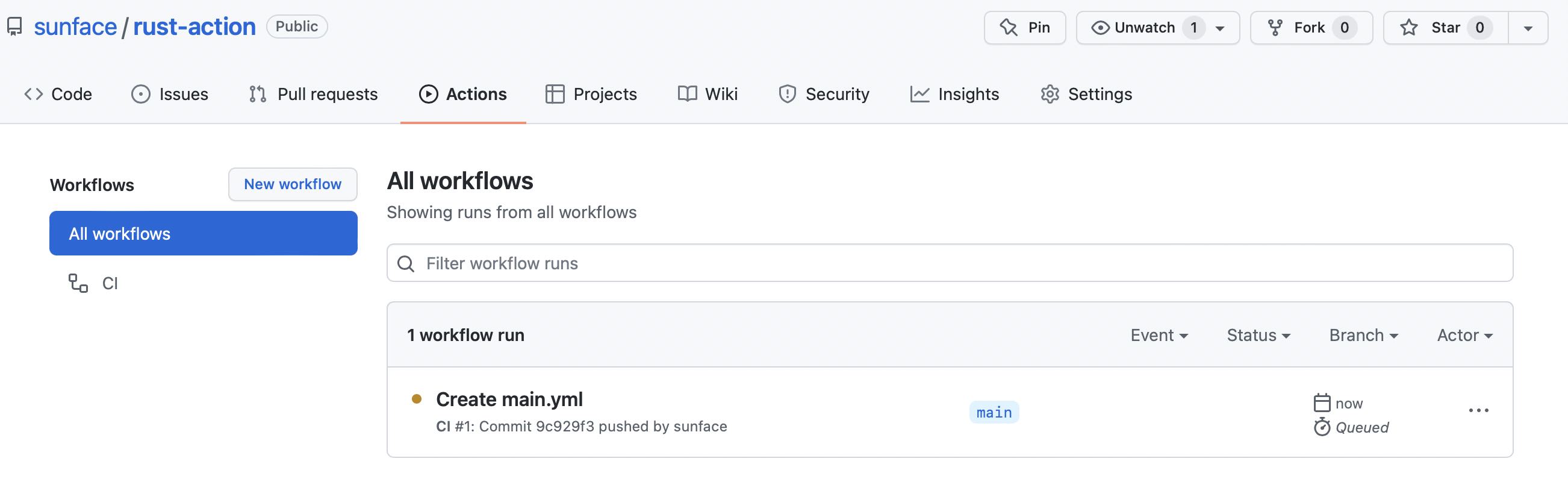1568x482 pixels.
Task: Star the rust-action repository
Action: pyautogui.click(x=1445, y=28)
